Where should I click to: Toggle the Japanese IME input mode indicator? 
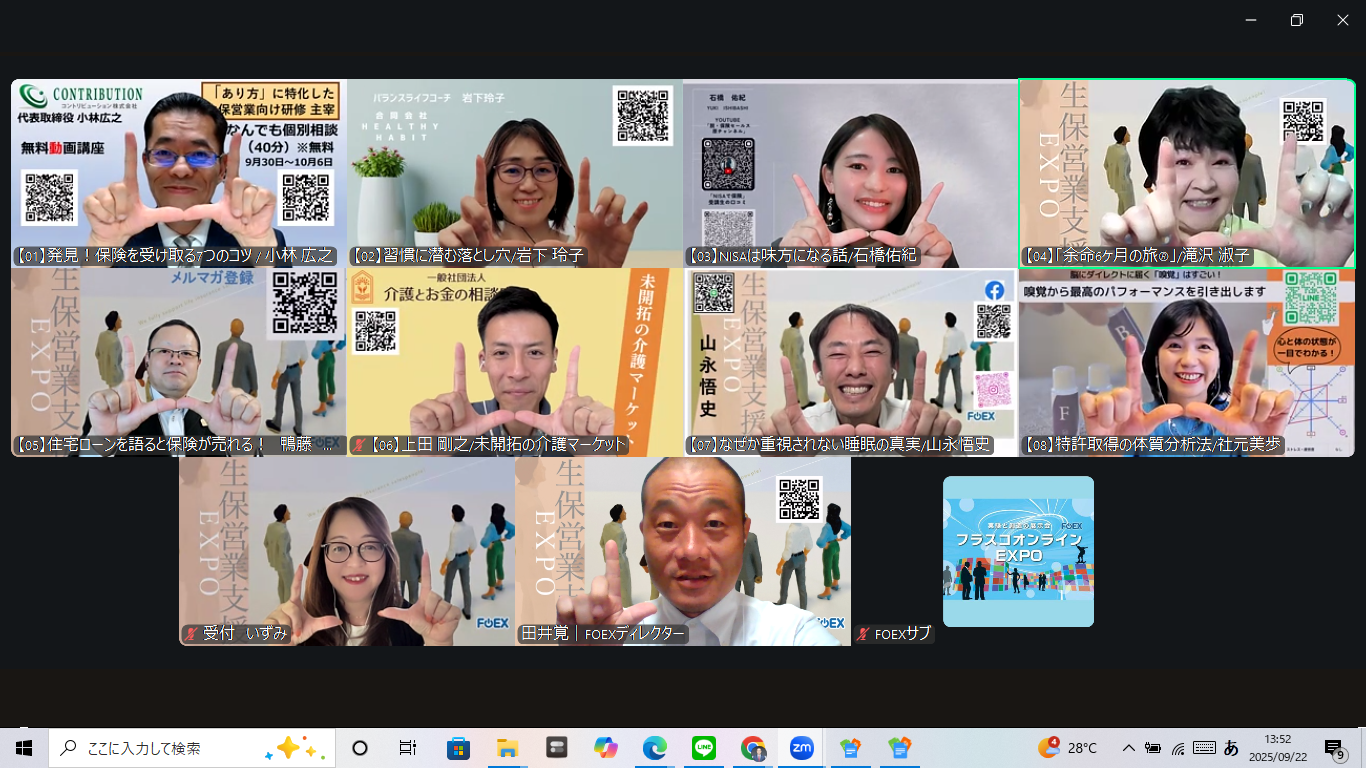(x=1231, y=748)
